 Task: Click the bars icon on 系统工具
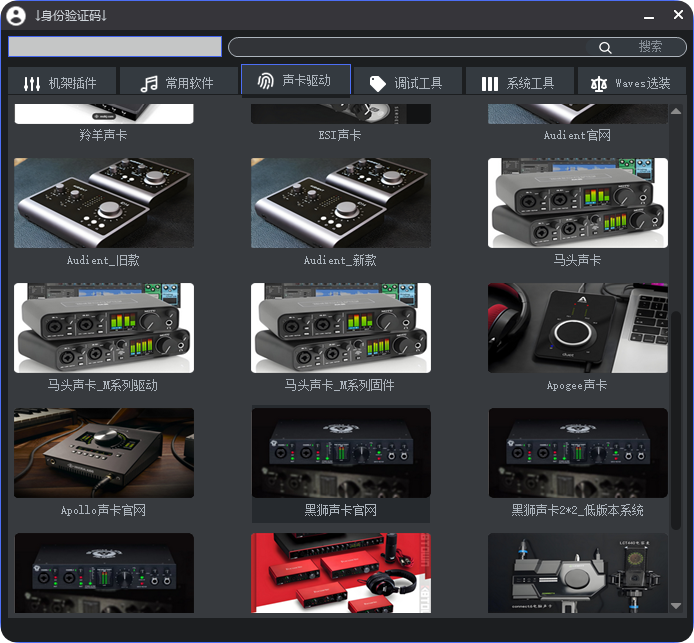point(490,84)
